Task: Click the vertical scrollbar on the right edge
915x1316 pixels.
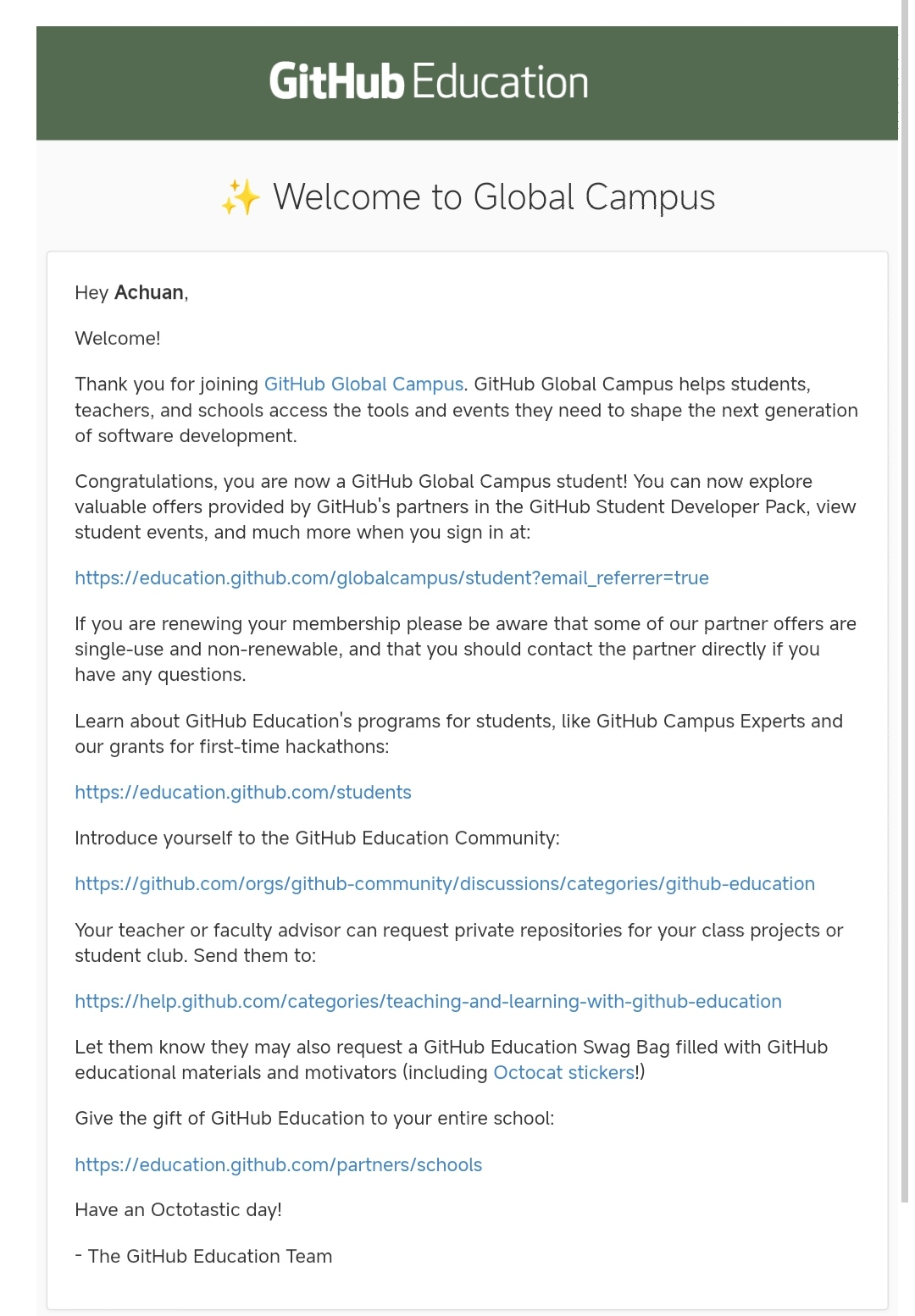Action: click(904, 593)
